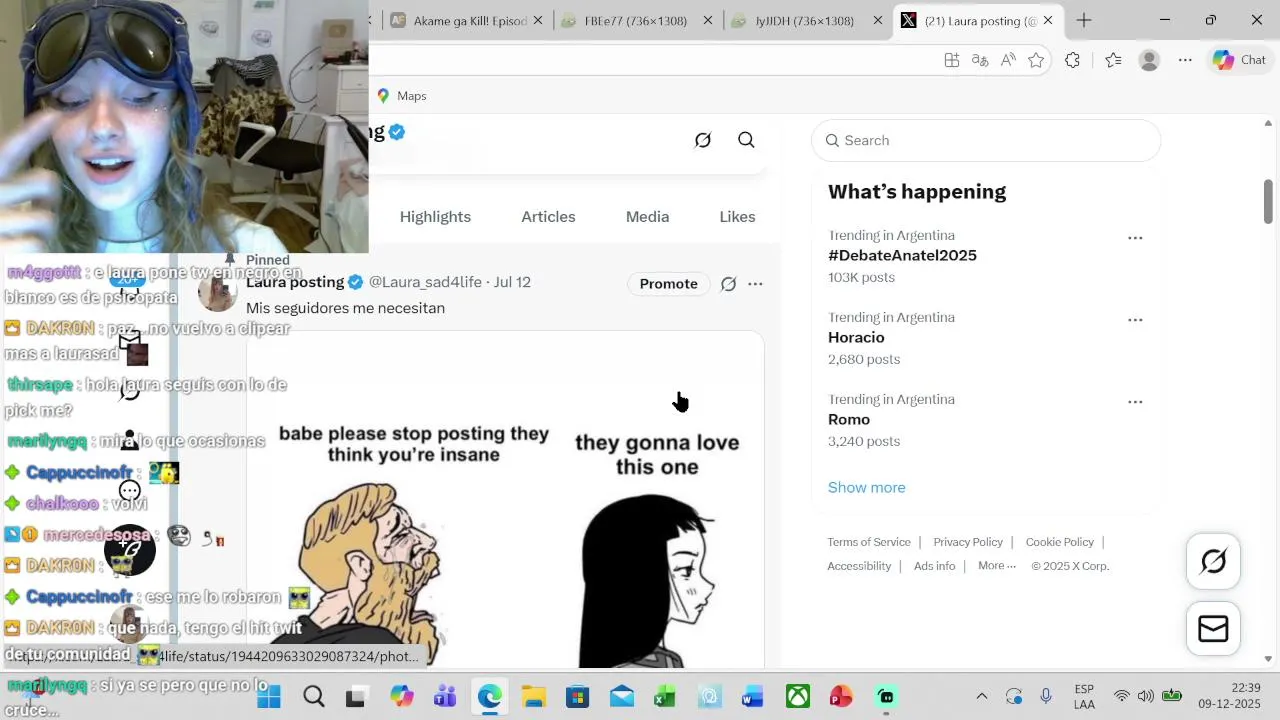1280x720 pixels.
Task: Open more options for #DebateAnatel2025 trend
Action: [x=1135, y=238]
